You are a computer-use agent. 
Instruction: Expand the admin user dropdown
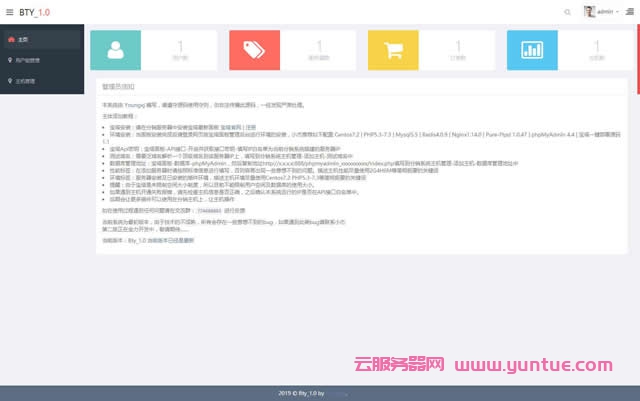click(x=606, y=12)
